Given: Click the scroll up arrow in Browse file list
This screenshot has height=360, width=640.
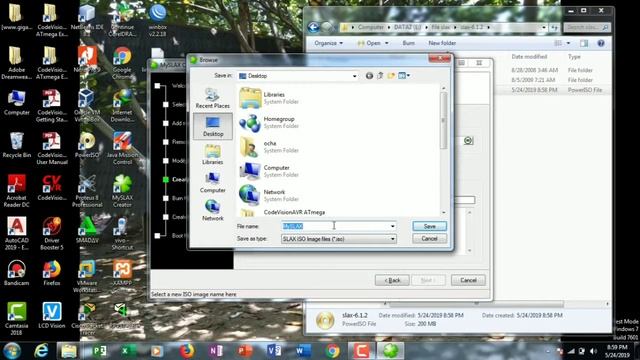Looking at the screenshot, I should tap(444, 88).
